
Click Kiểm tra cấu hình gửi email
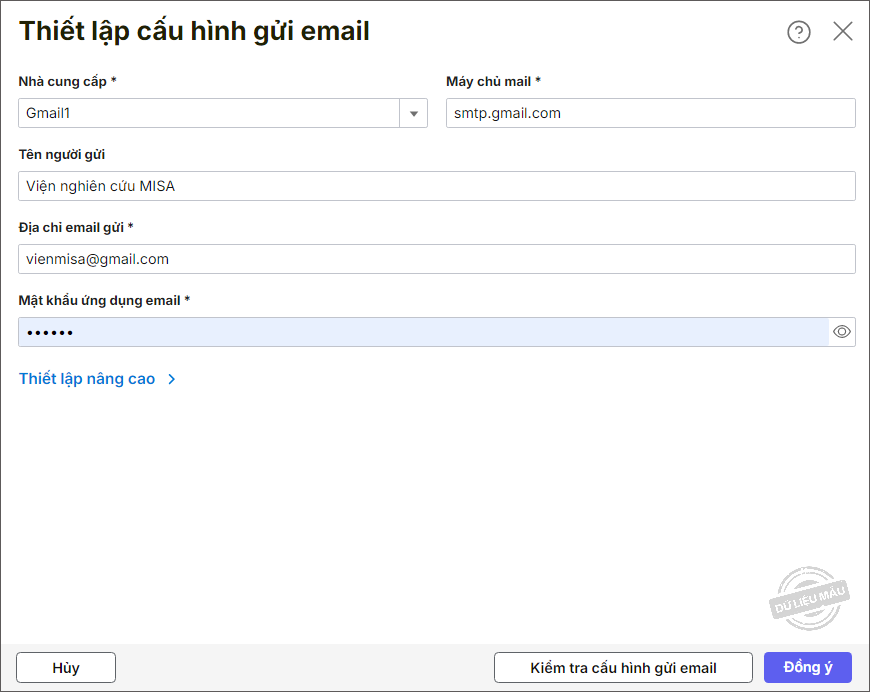pyautogui.click(x=623, y=668)
